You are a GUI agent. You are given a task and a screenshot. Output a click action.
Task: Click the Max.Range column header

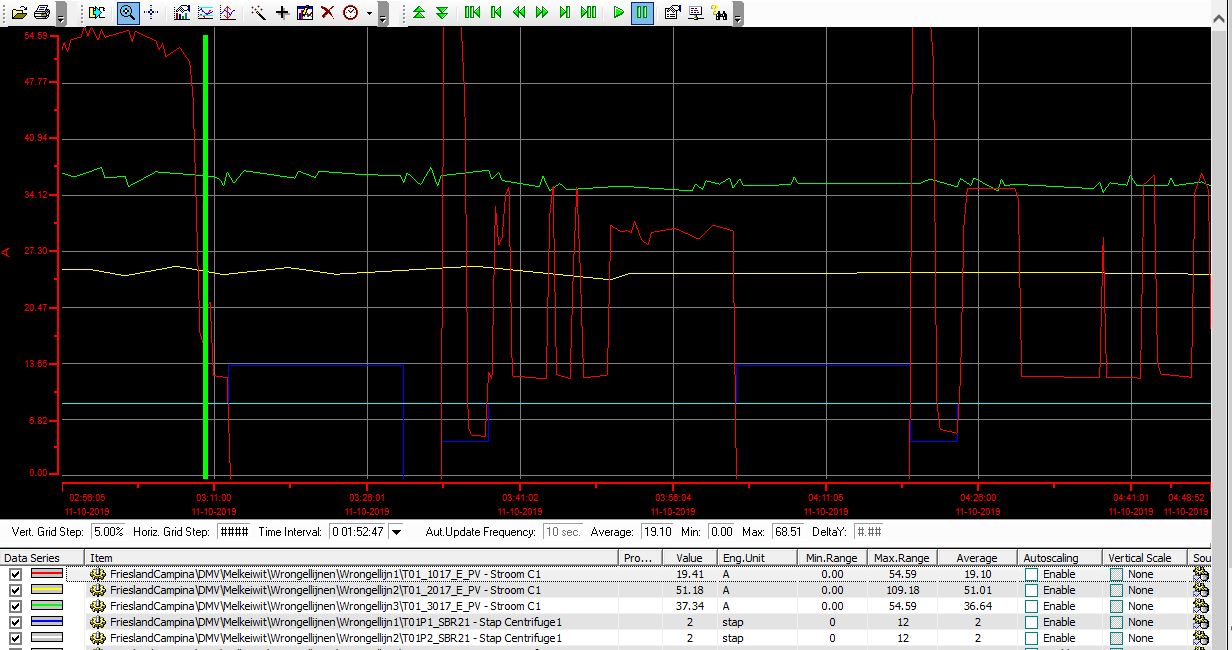(901, 558)
